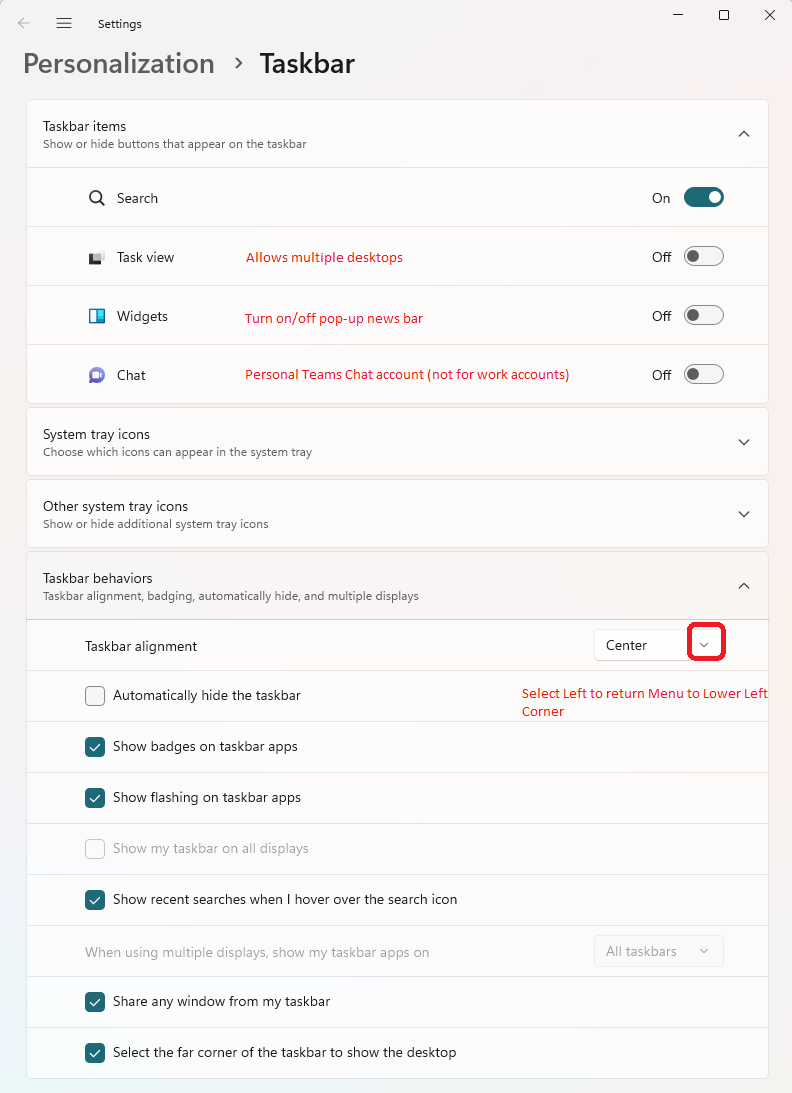The width and height of the screenshot is (792, 1093).
Task: Turn on the Widgets toggle
Action: tap(703, 315)
